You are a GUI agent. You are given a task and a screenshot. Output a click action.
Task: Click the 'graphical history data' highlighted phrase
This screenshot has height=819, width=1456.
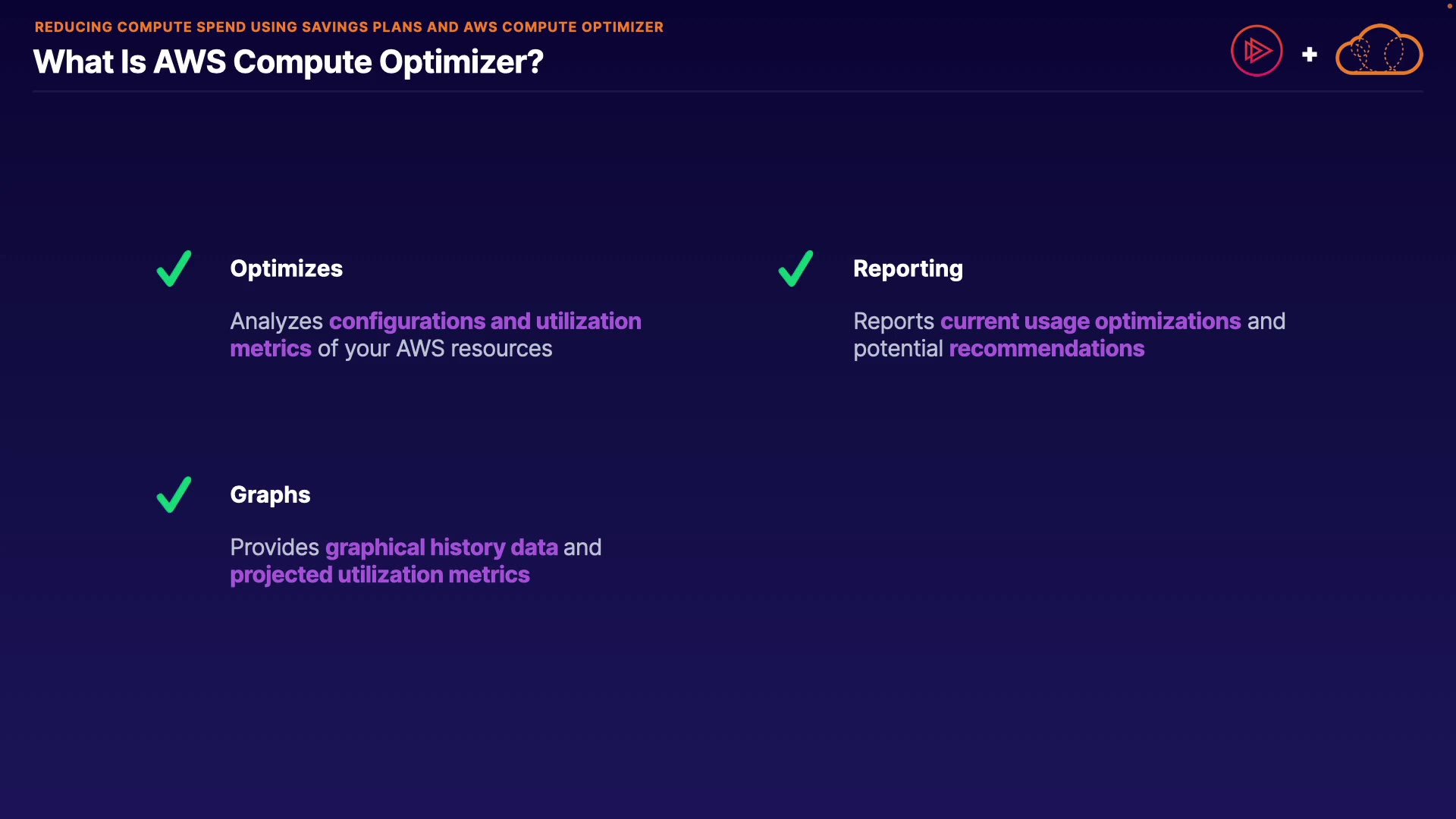pyautogui.click(x=441, y=547)
